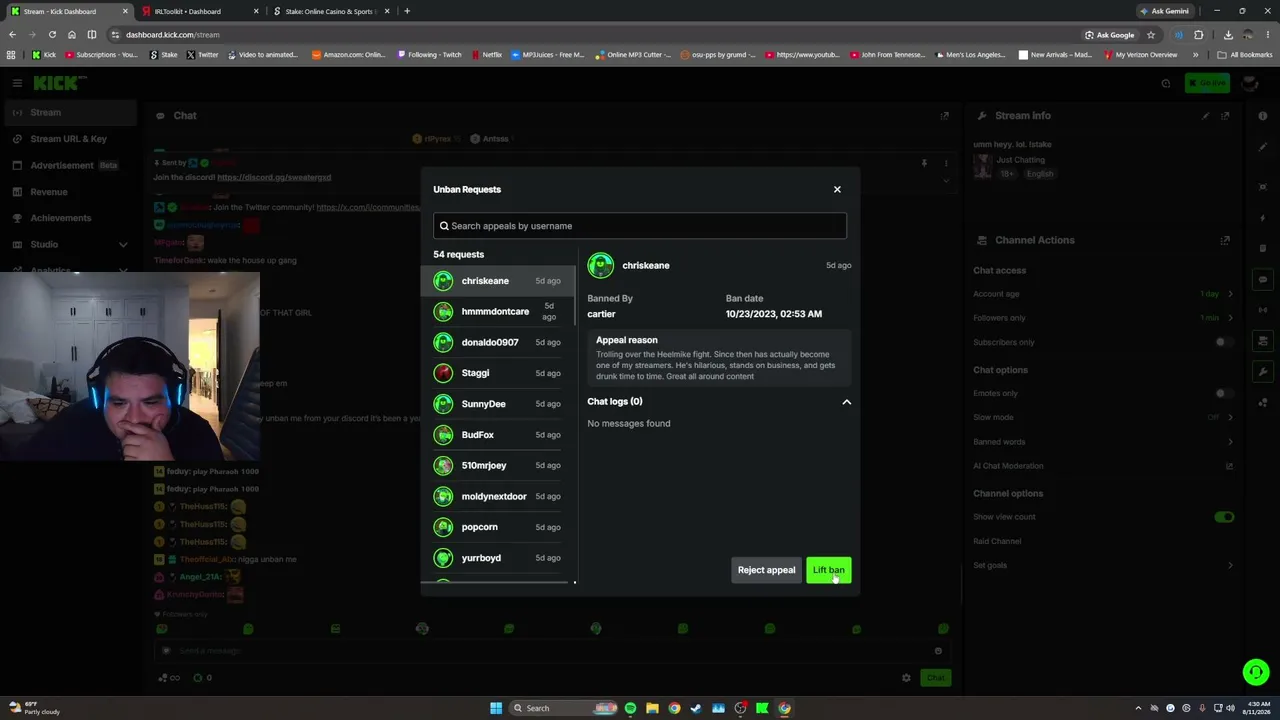Open Followers only duration chevron
Screen dimensions: 1280x720
1230,318
